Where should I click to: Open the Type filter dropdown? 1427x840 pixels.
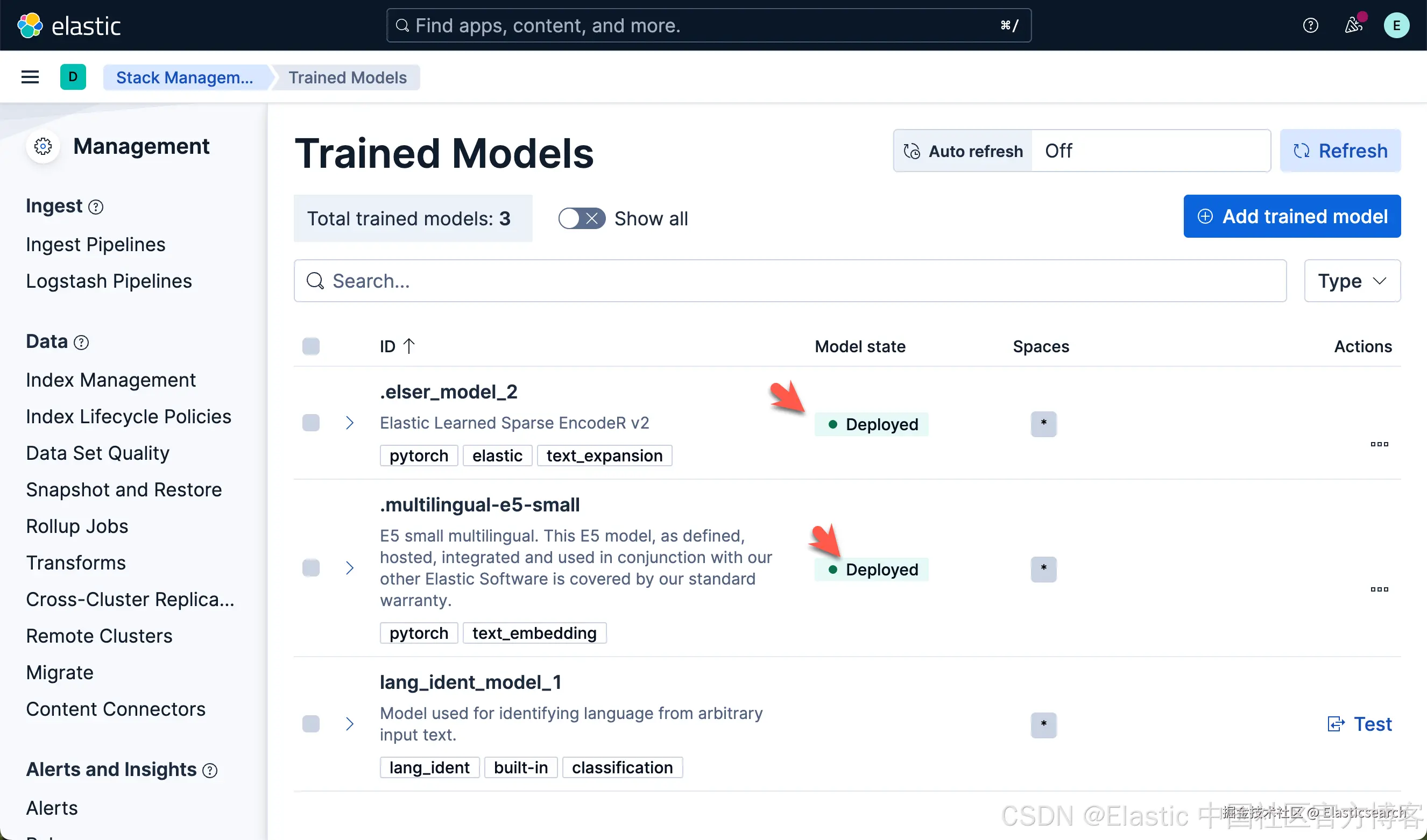pos(1352,281)
